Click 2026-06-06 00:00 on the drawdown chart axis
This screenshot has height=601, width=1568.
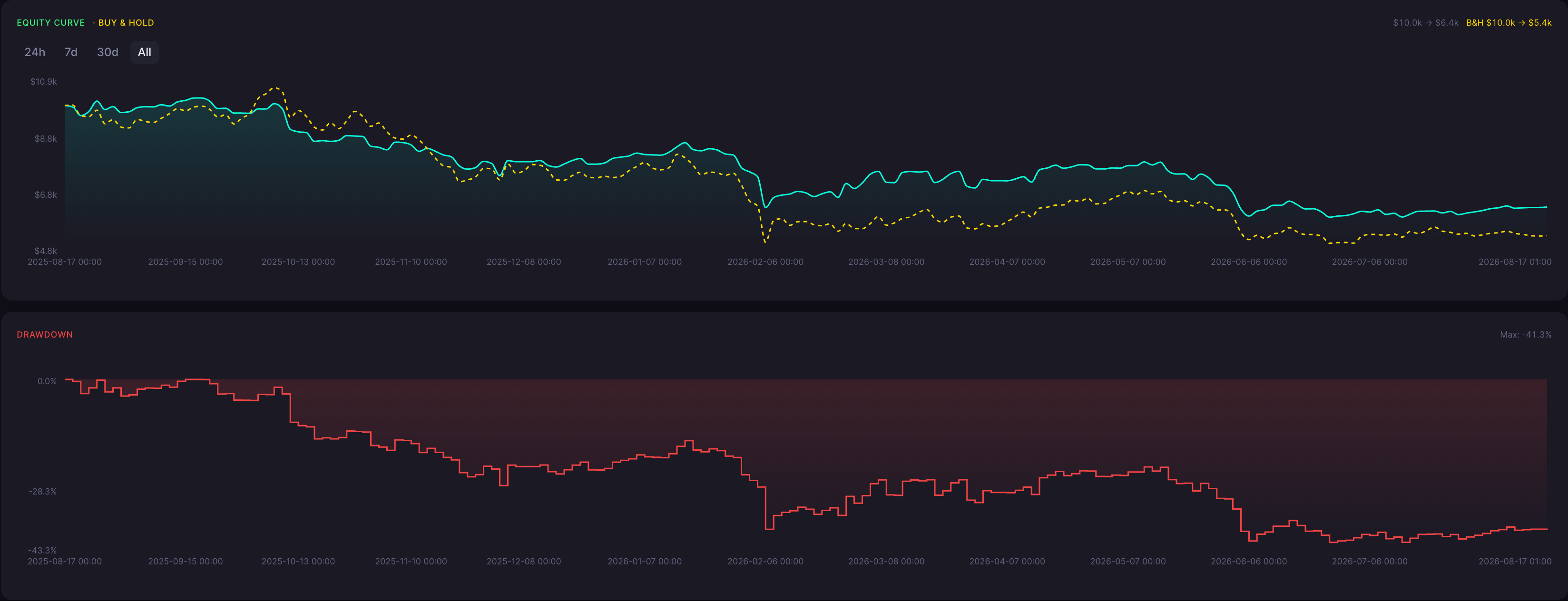(1249, 562)
